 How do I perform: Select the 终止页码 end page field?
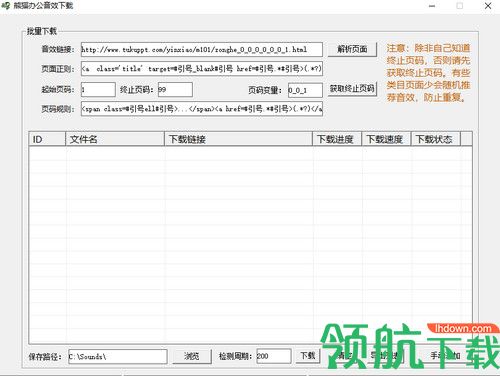[175, 90]
